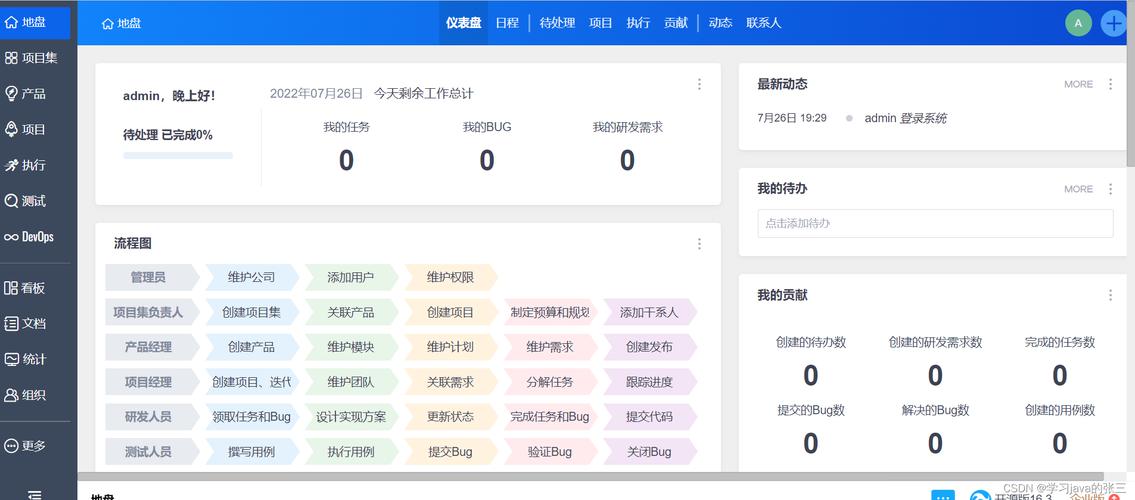Click the blue plus quick-create button
The image size is (1135, 500).
[1113, 23]
